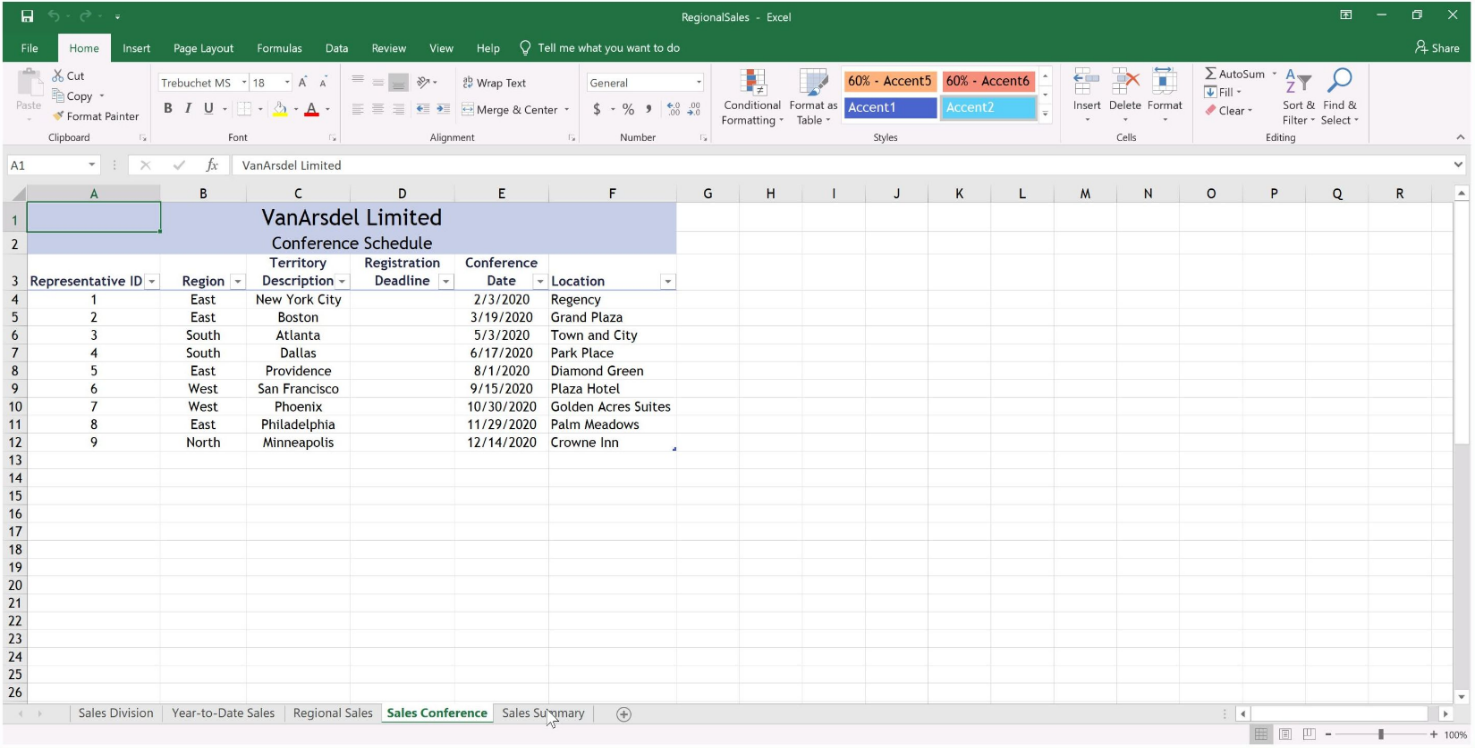Click the Delete cells icon
Image resolution: width=1475 pixels, height=748 pixels.
coord(1125,83)
